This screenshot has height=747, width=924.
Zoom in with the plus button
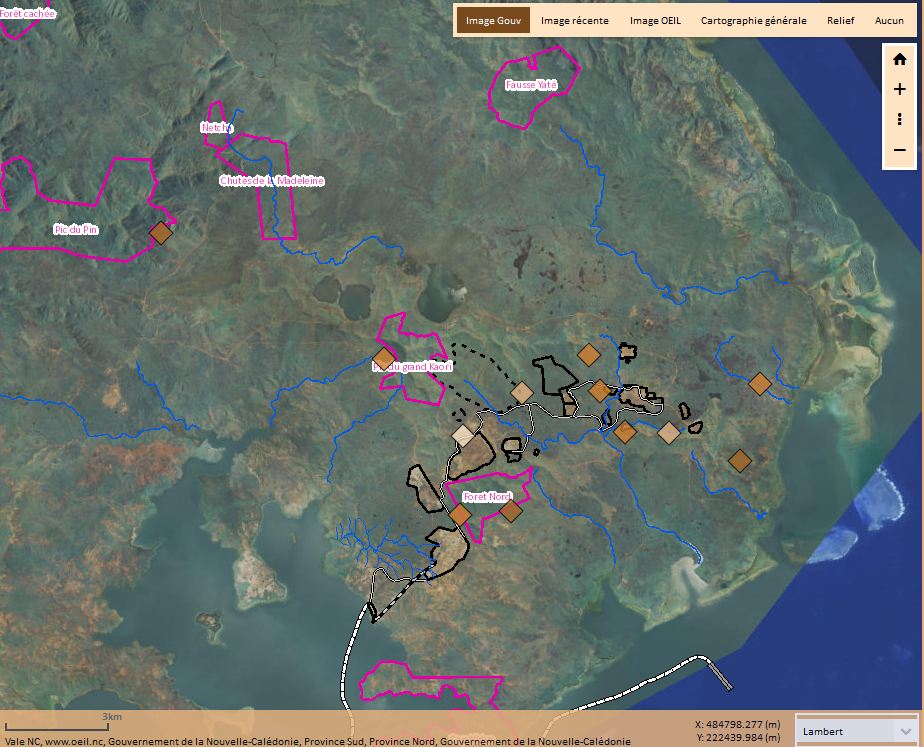pyautogui.click(x=899, y=90)
